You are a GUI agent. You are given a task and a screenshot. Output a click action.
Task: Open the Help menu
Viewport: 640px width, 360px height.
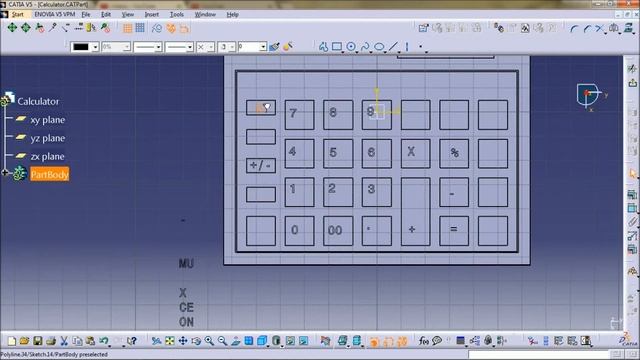tap(232, 14)
